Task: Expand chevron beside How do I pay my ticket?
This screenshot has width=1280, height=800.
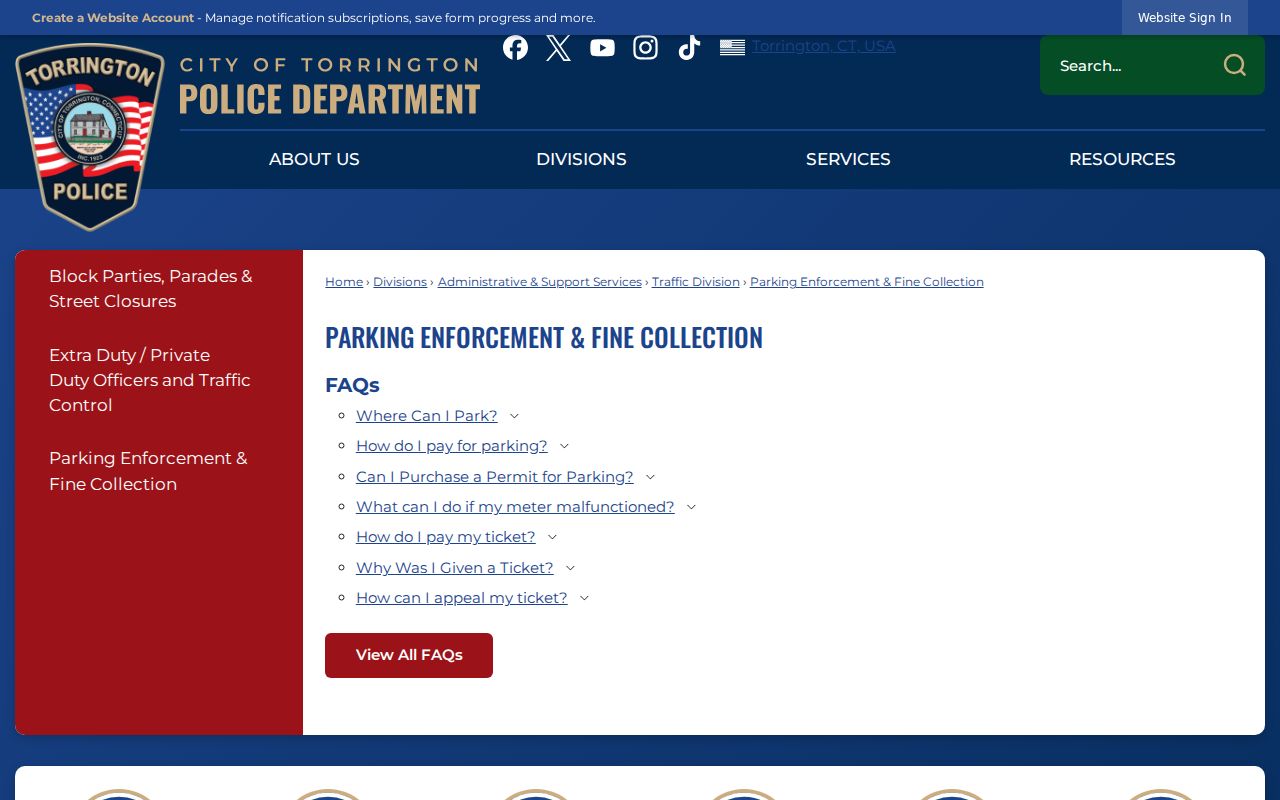Action: coord(552,537)
